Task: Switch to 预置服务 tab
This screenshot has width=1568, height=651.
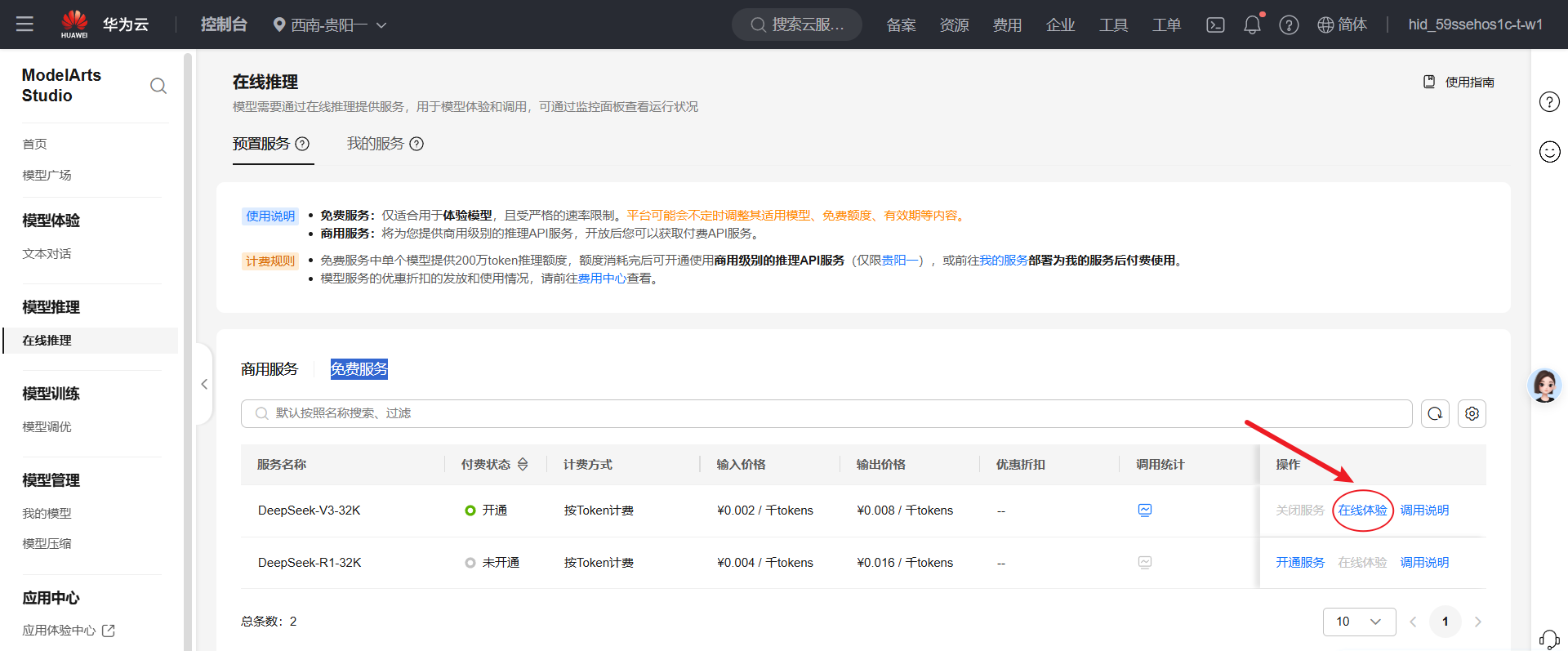Action: point(261,144)
